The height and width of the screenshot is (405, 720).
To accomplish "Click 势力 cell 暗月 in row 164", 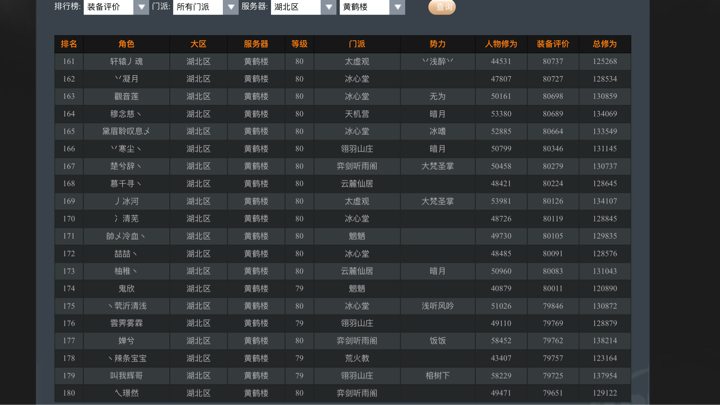I will (438, 114).
